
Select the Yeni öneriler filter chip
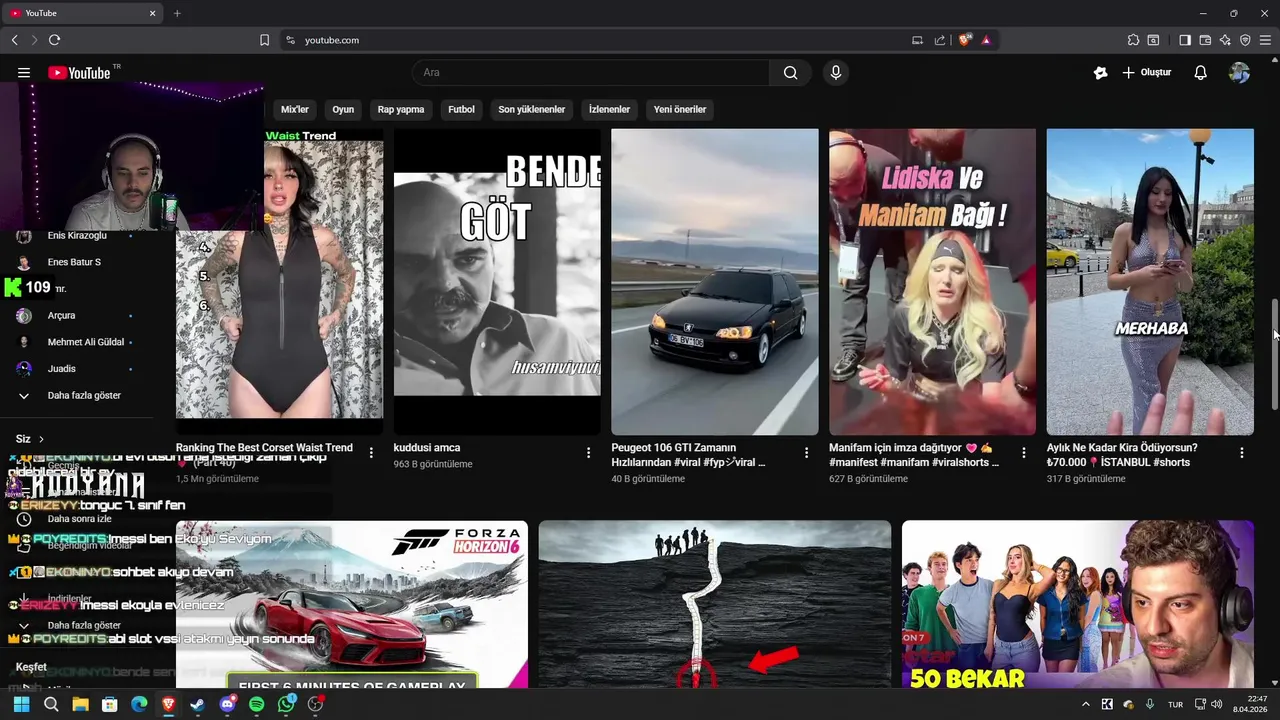680,109
